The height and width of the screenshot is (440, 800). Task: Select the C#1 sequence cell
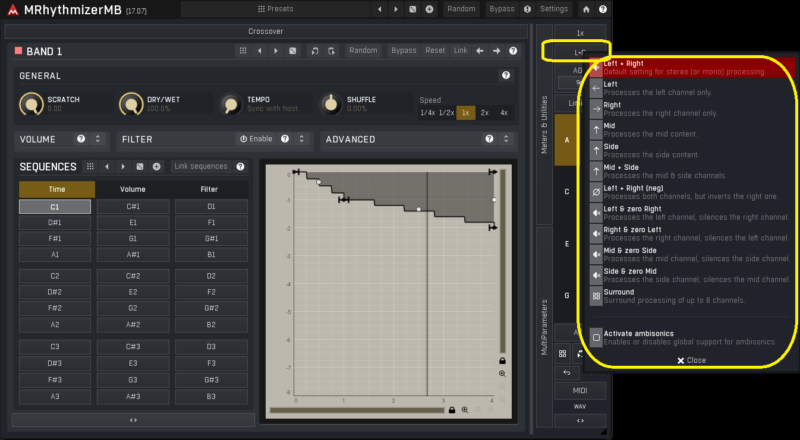tap(133, 206)
